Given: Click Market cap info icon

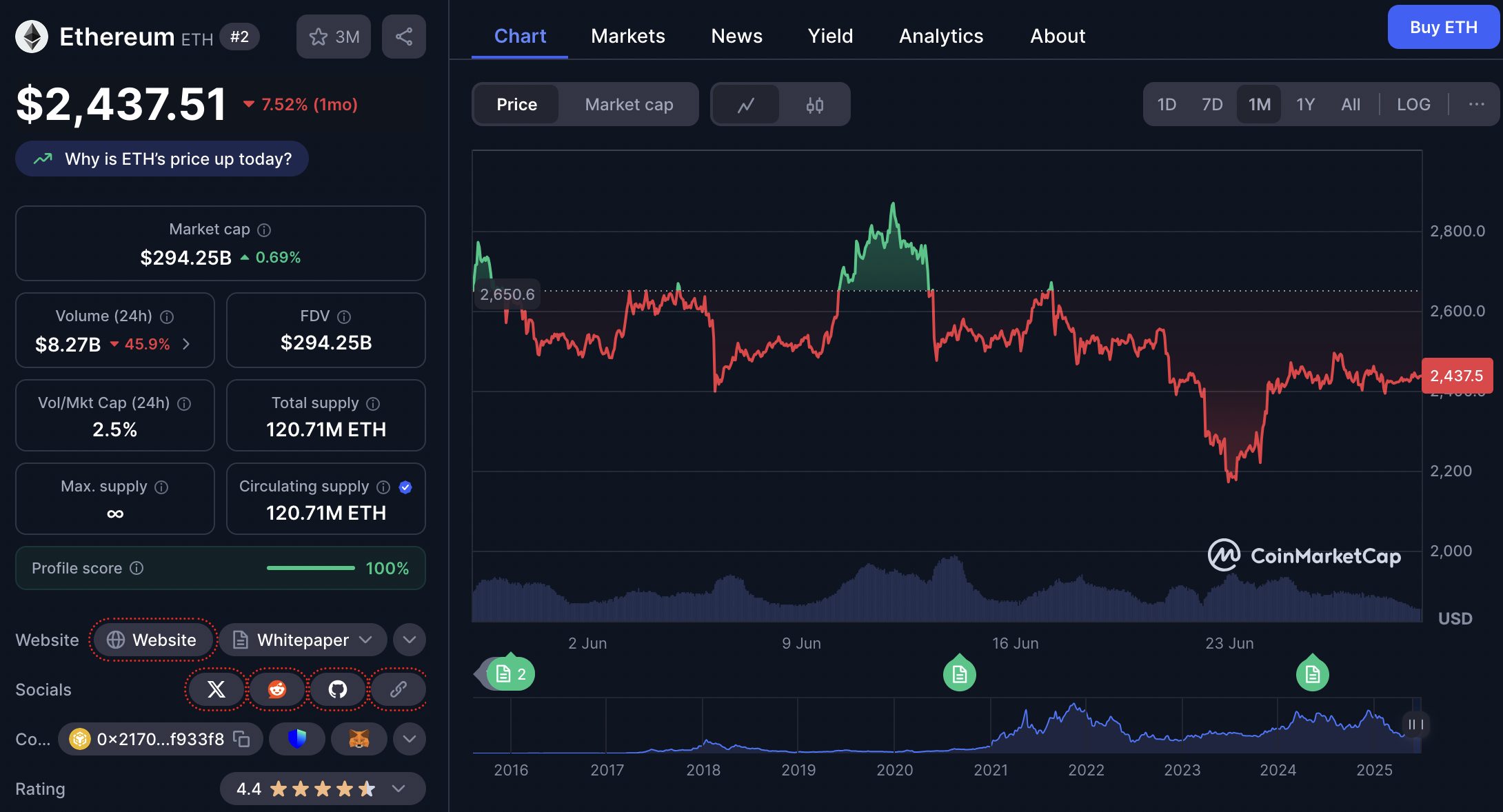Looking at the screenshot, I should click(264, 230).
